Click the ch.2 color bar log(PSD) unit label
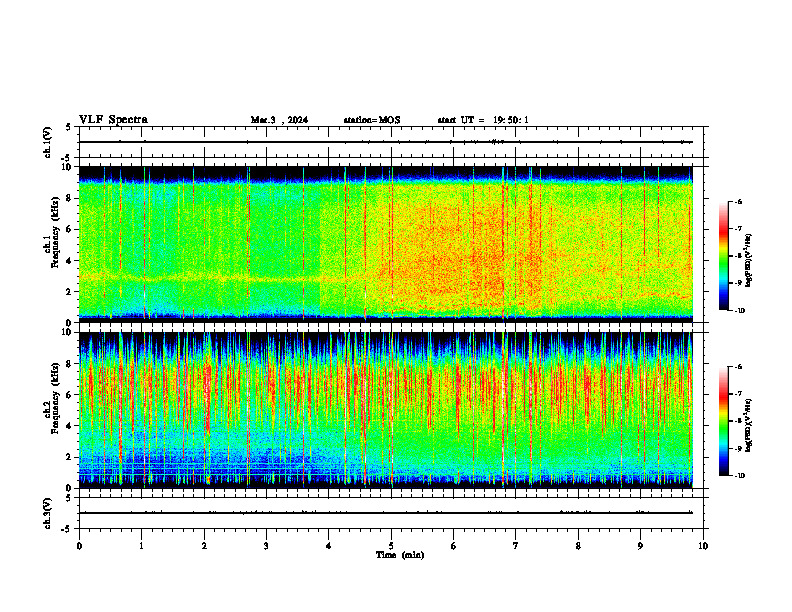 click(749, 425)
